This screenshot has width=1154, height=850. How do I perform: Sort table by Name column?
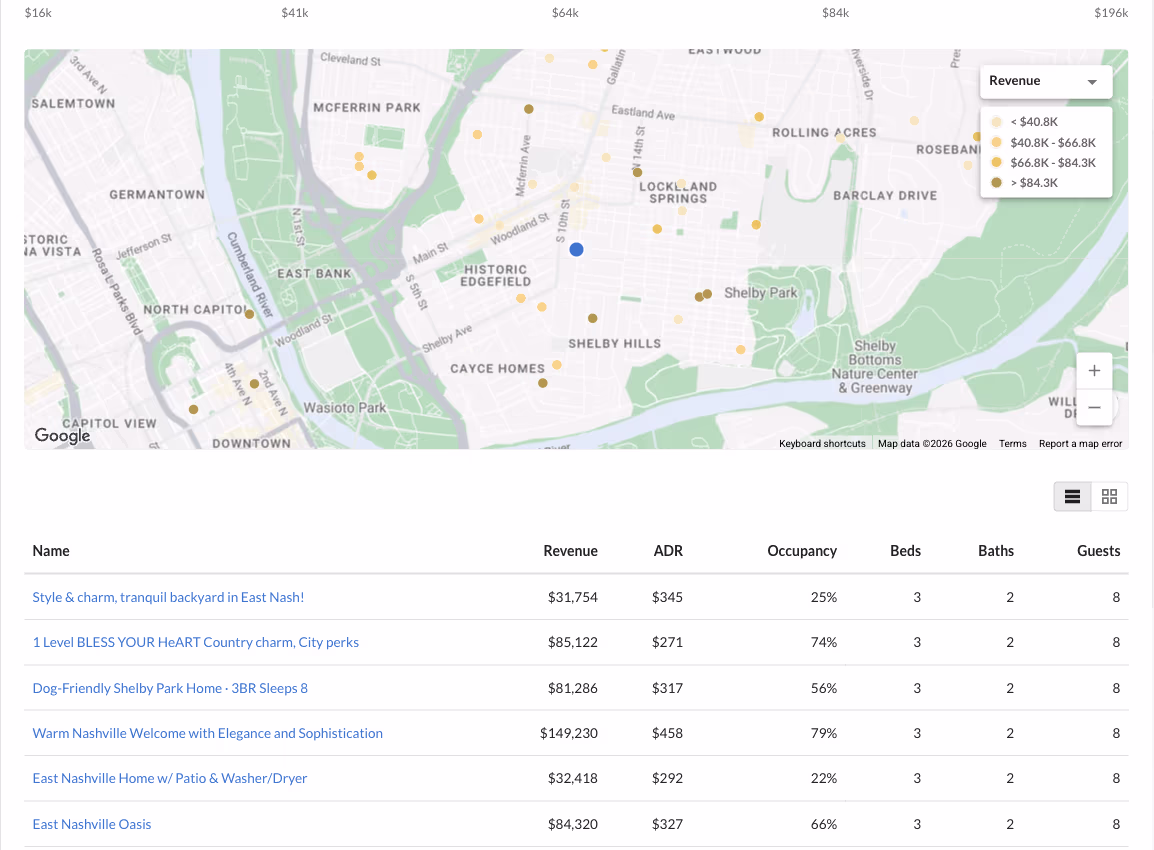click(51, 550)
